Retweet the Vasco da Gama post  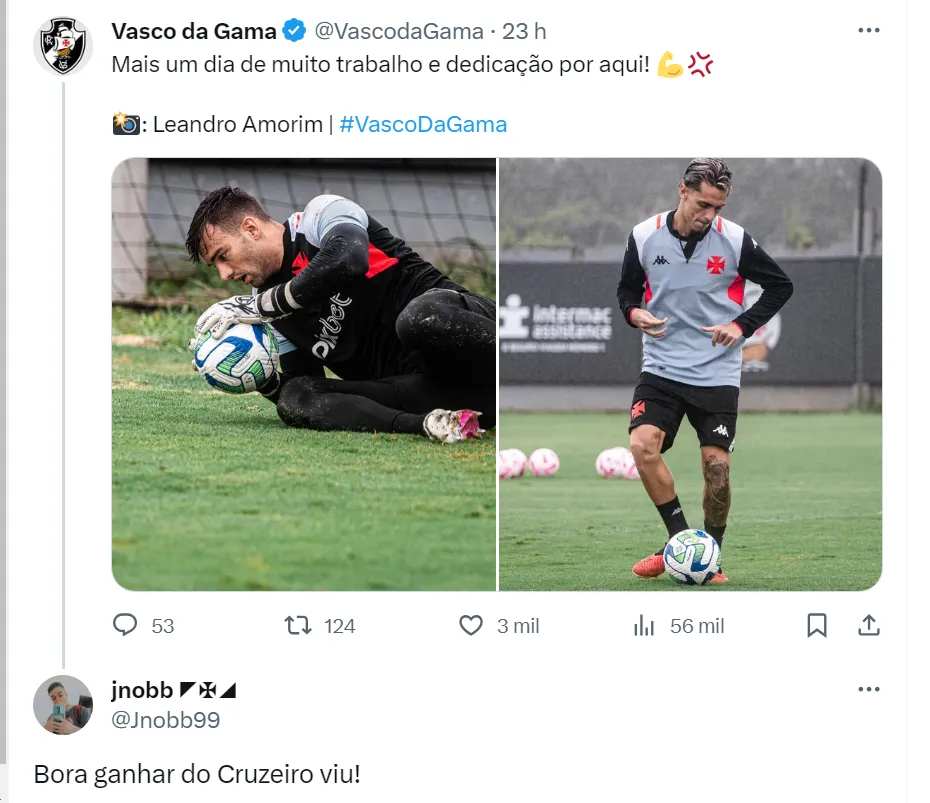click(319, 626)
